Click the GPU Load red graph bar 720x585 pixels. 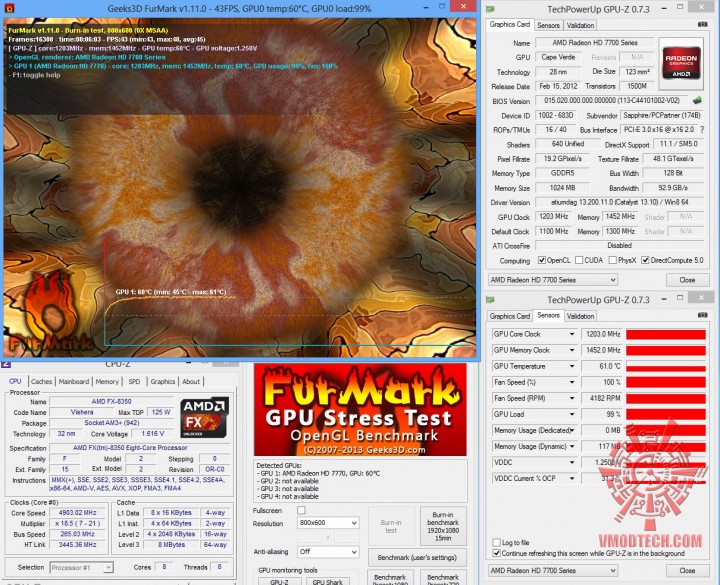pos(666,414)
